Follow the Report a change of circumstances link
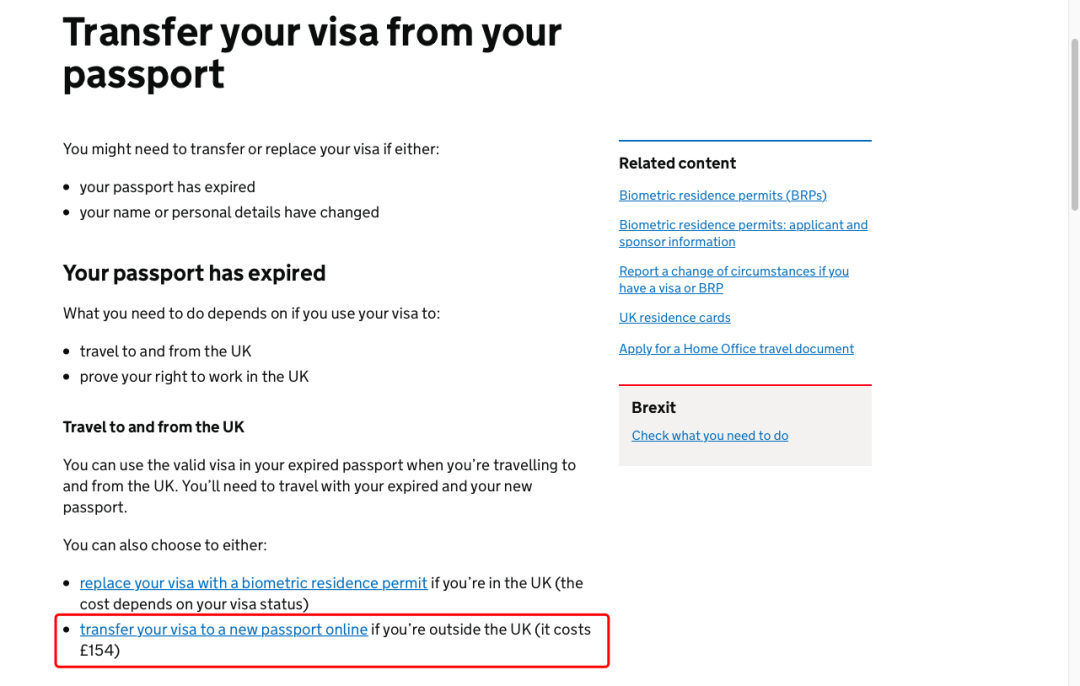1080x686 pixels. pos(734,280)
